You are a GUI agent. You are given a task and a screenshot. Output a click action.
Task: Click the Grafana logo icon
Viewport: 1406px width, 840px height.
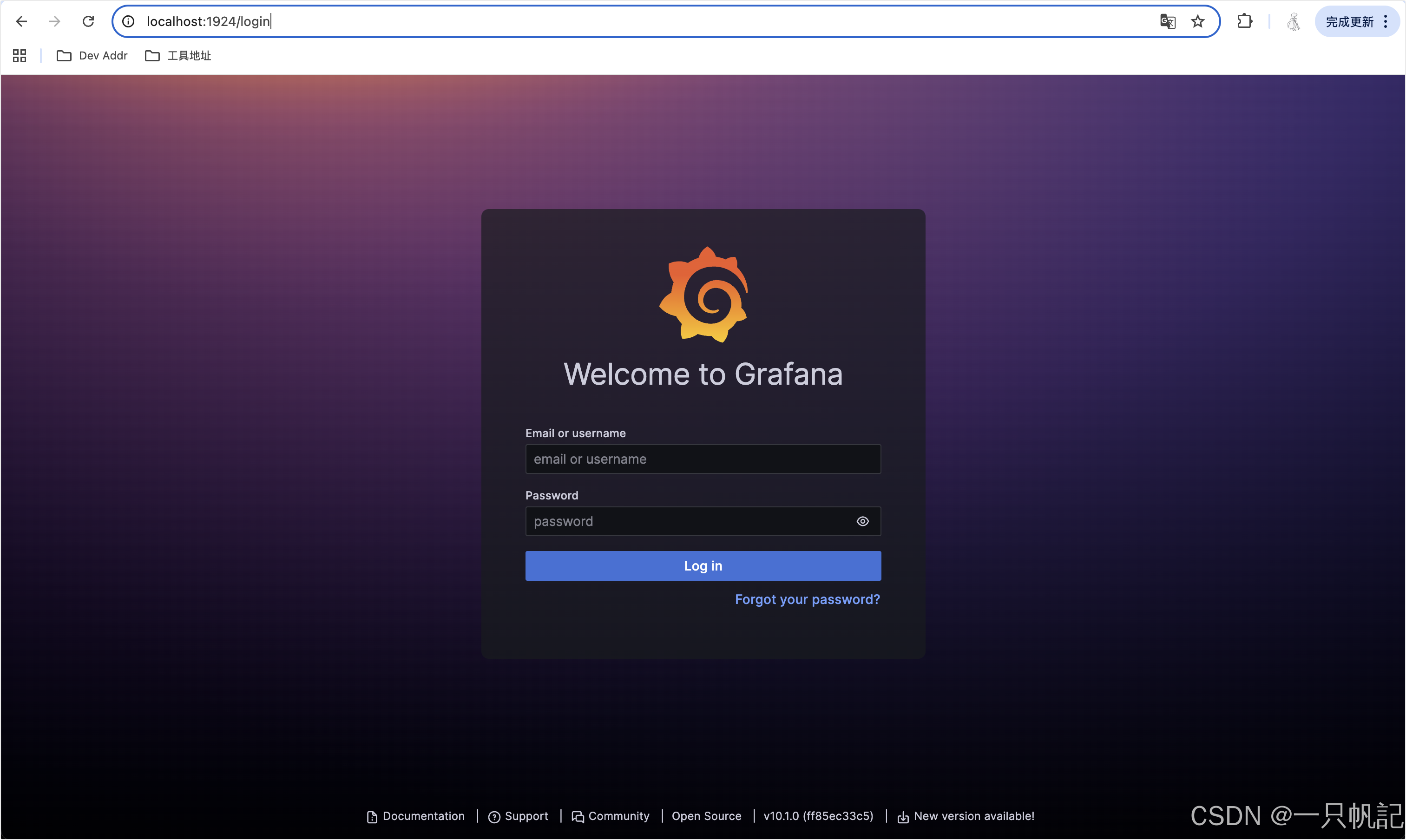click(x=703, y=295)
